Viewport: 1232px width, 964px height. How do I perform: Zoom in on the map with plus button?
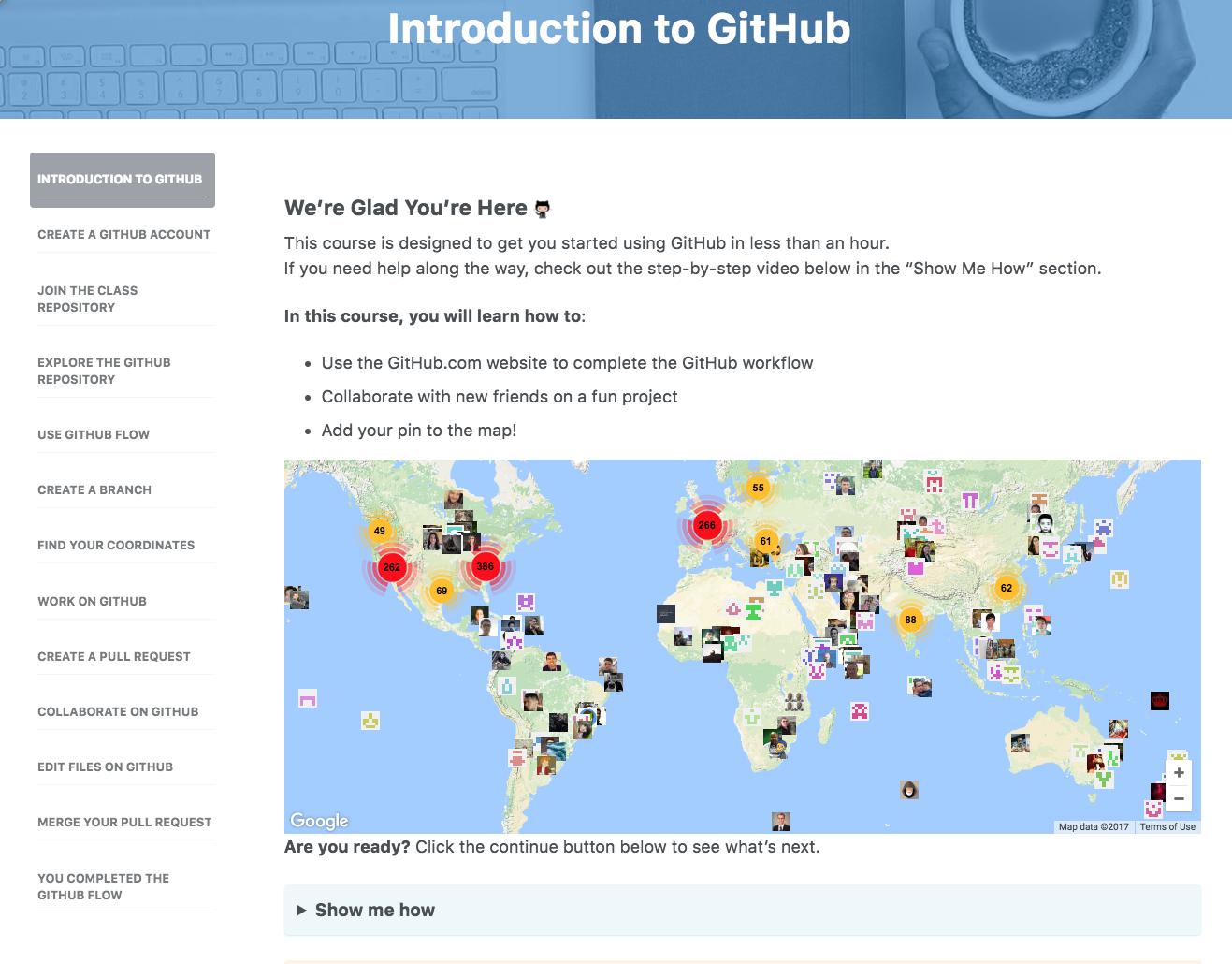1179,773
